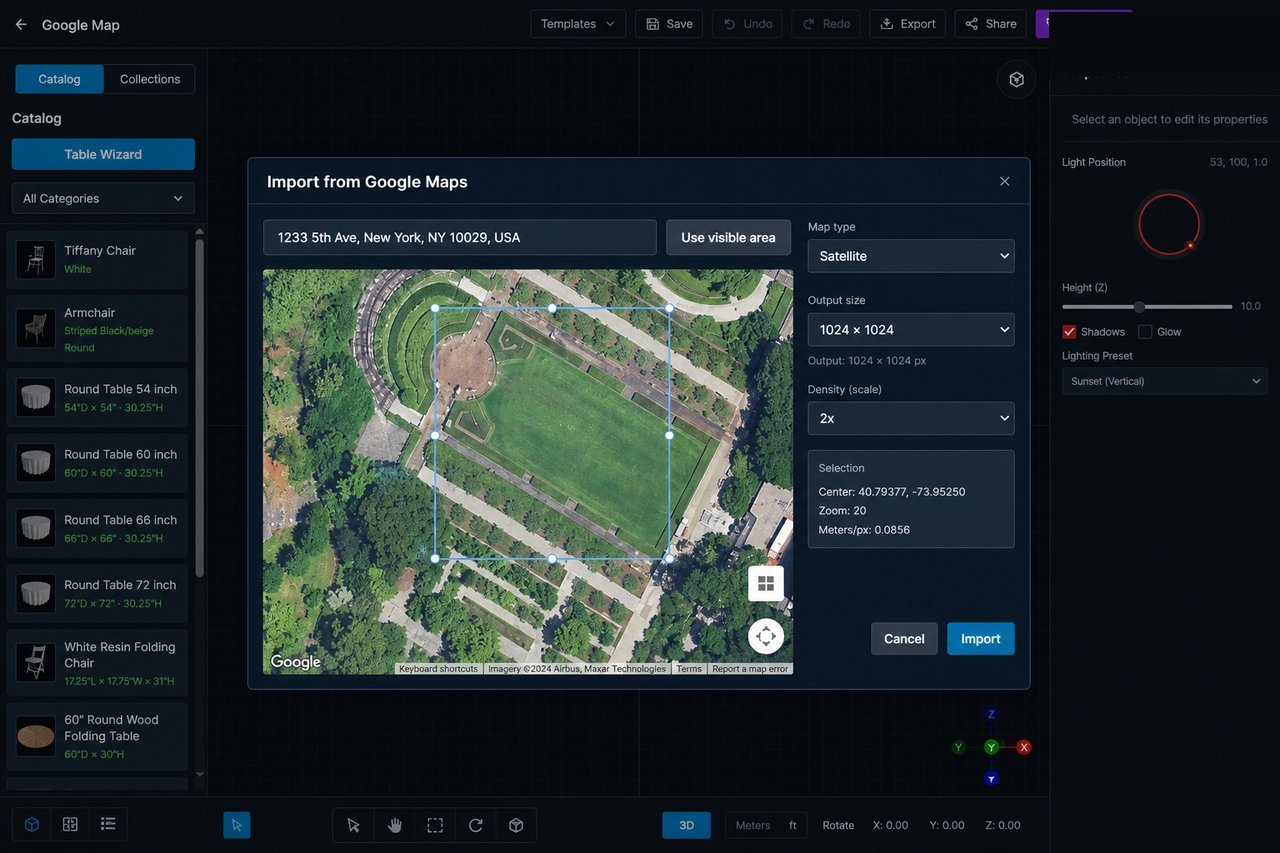The image size is (1280, 853).
Task: Click the red Light Position dial
Action: pyautogui.click(x=1168, y=224)
